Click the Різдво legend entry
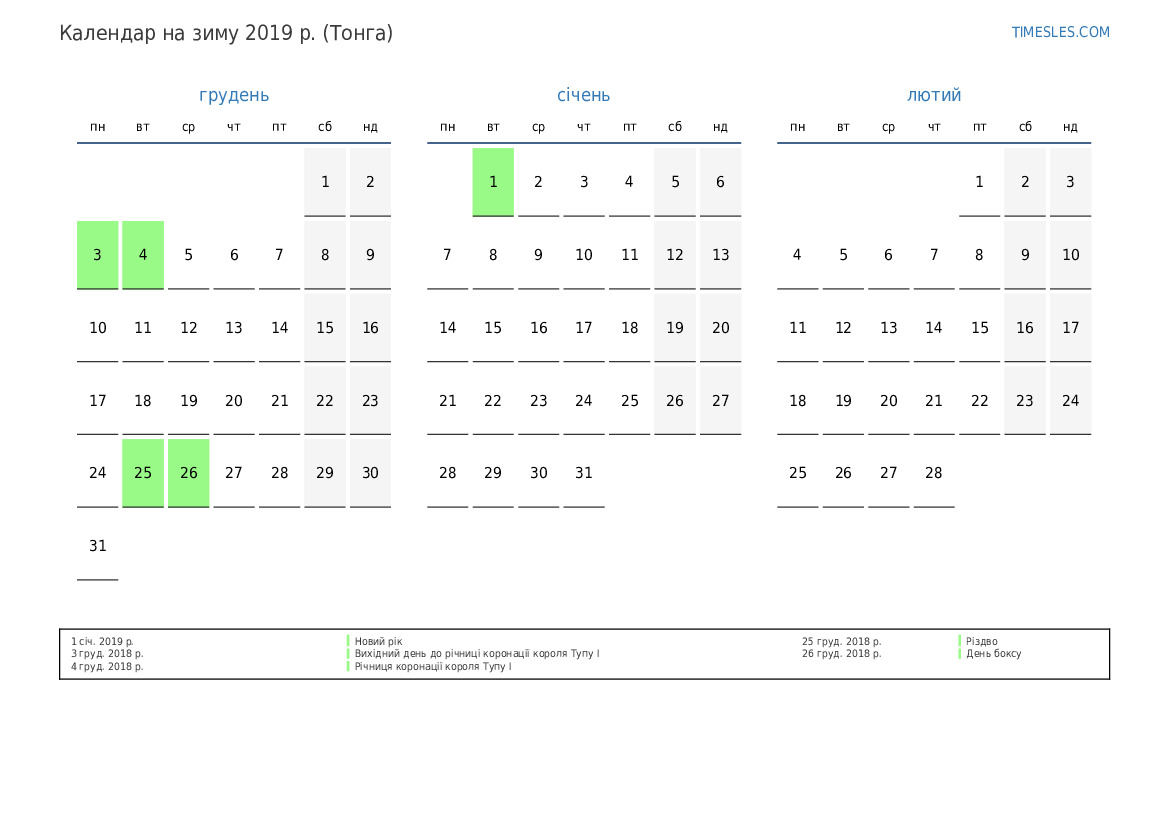Viewport: 1169px width, 827px height. [x=981, y=642]
